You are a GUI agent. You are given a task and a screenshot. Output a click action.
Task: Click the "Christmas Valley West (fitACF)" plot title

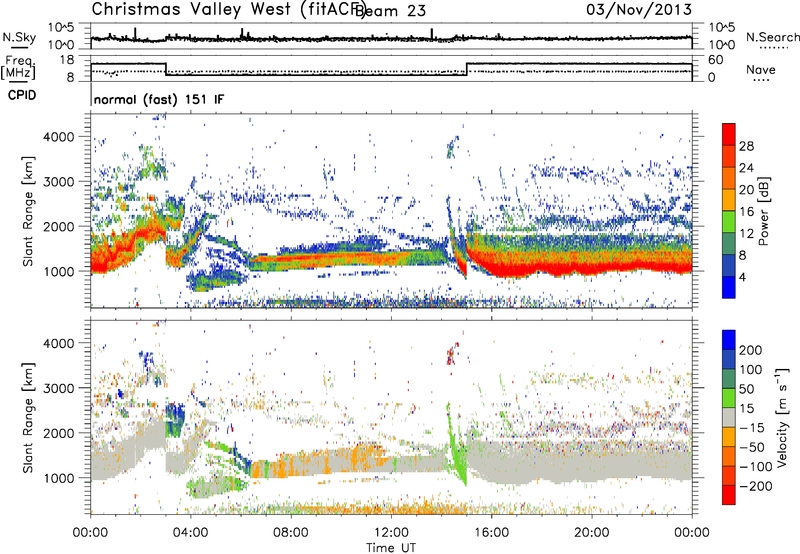tap(228, 10)
